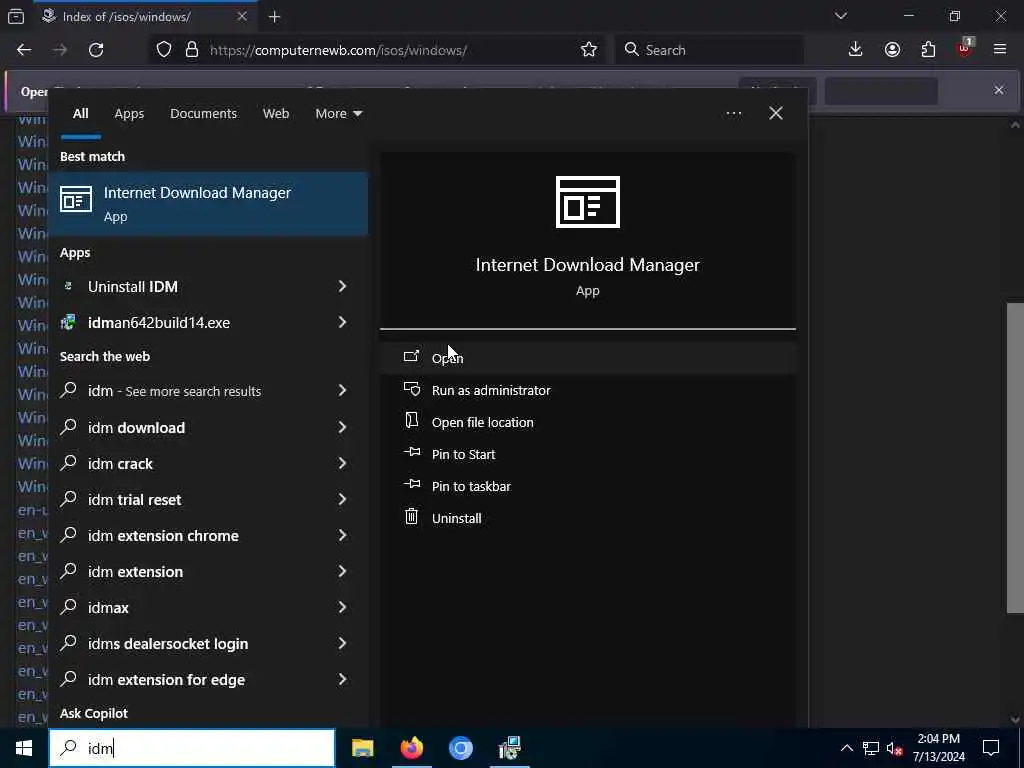The width and height of the screenshot is (1024, 768).
Task: Click the Windows Start button
Action: click(24, 748)
